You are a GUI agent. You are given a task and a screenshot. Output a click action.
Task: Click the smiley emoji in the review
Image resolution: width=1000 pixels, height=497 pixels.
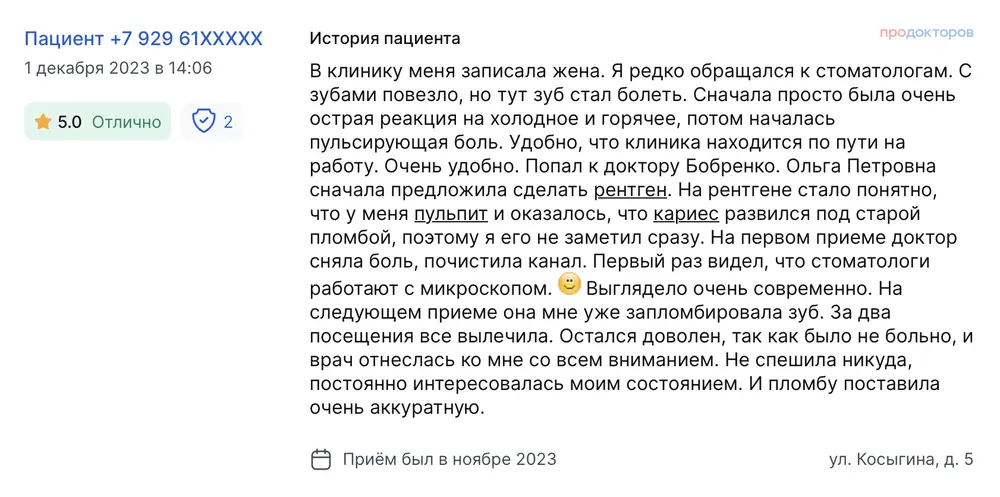click(x=569, y=285)
